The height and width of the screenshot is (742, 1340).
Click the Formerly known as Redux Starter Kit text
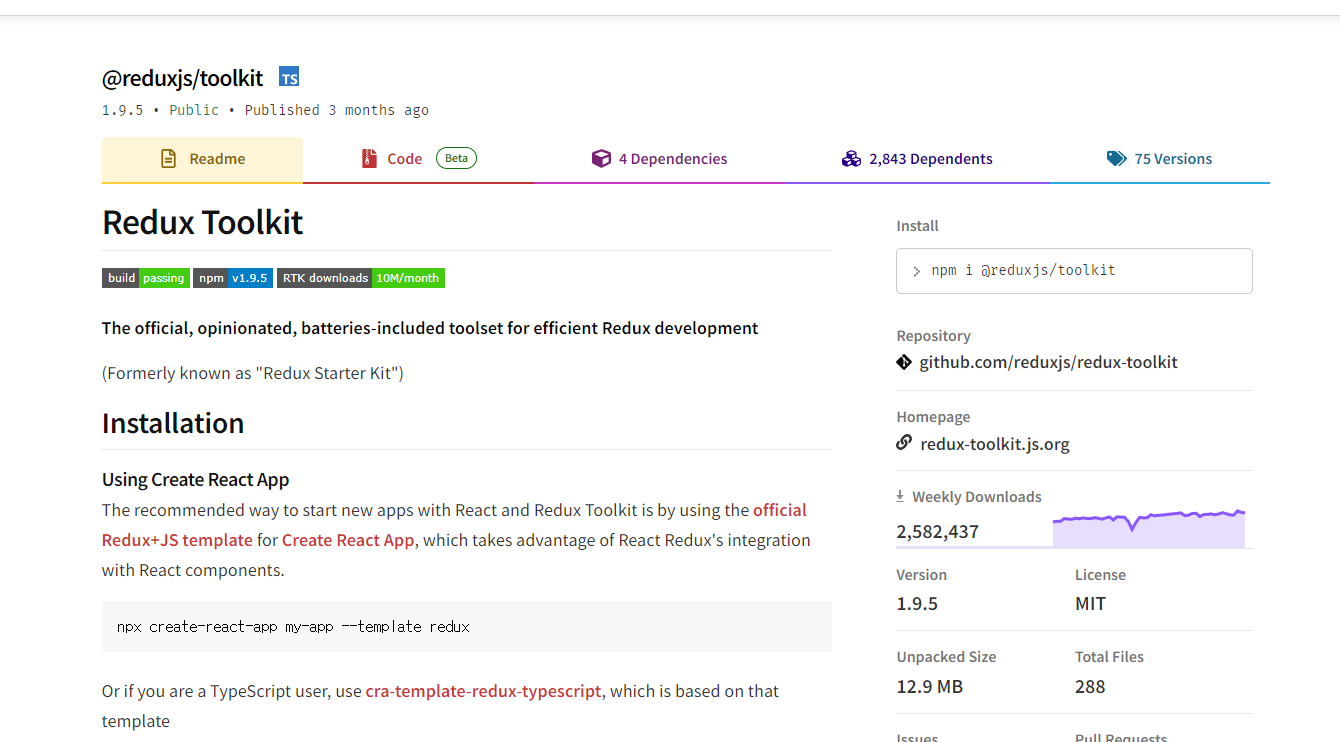(253, 373)
